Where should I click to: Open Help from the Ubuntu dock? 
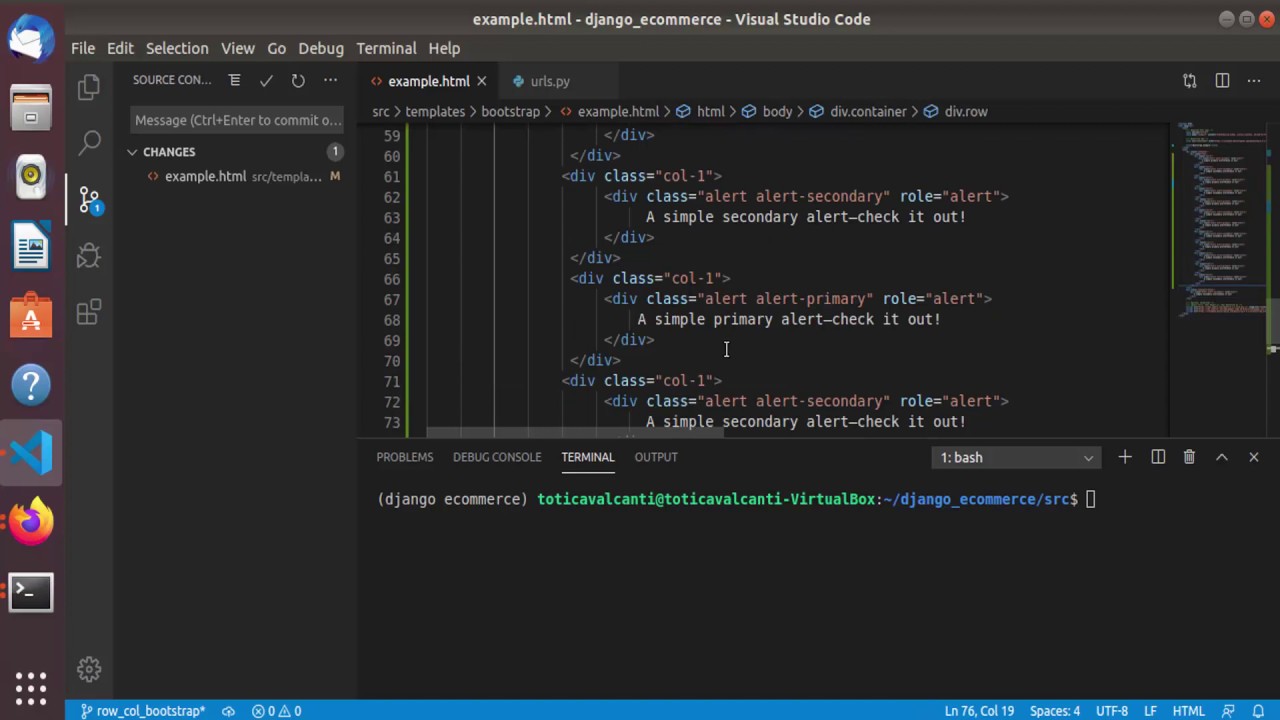coord(31,384)
